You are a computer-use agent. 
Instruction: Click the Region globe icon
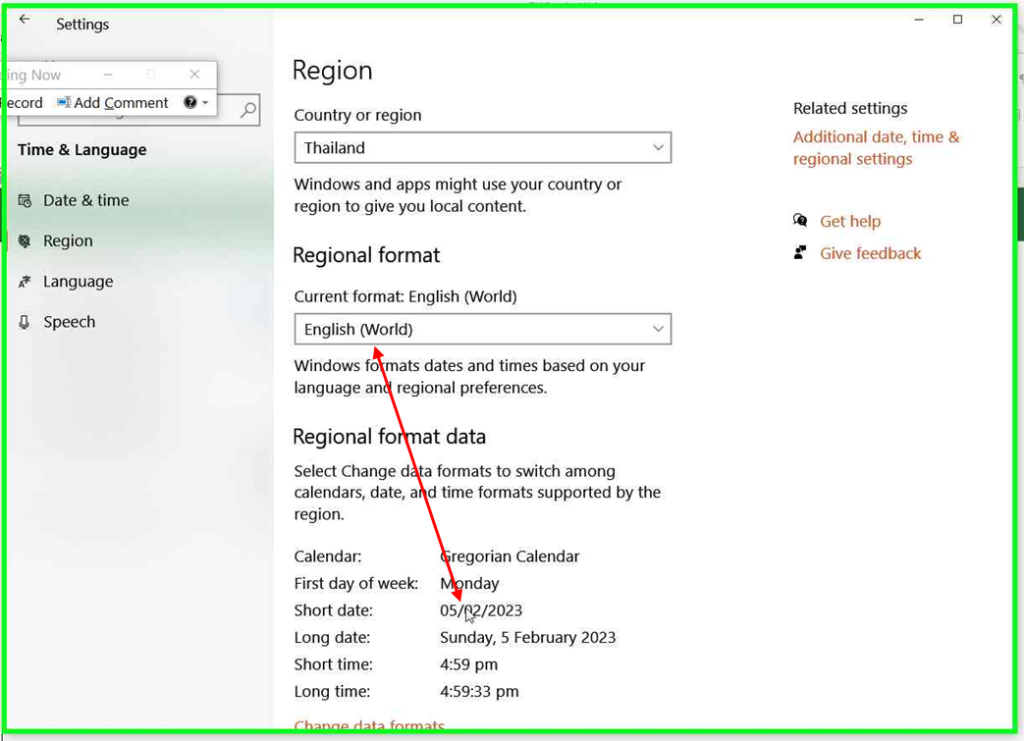point(25,241)
